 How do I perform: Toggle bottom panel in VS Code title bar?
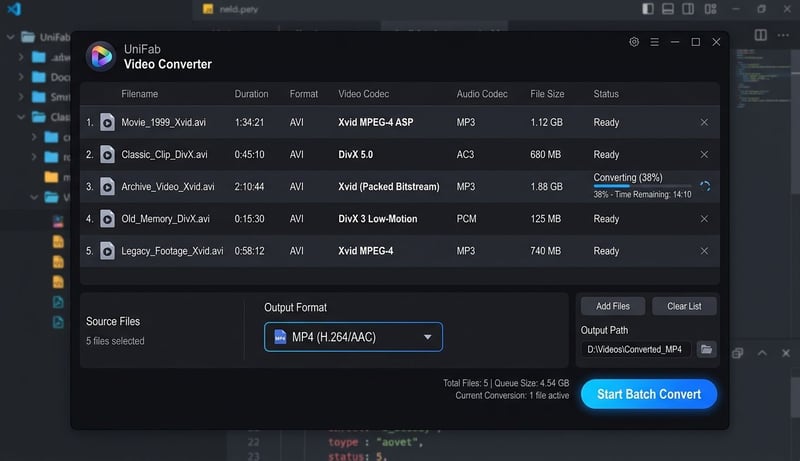coord(667,9)
